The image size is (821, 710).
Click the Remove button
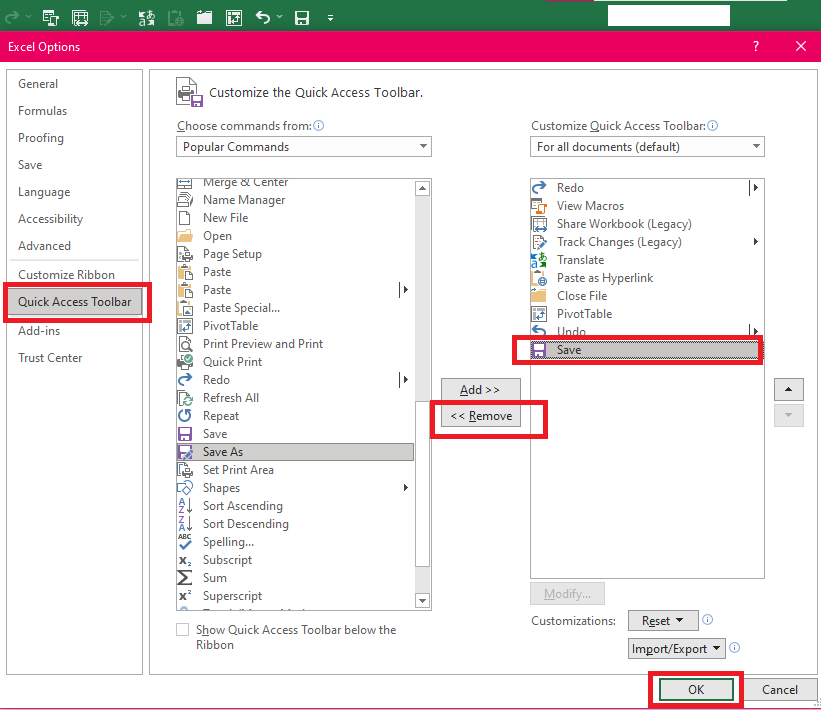[x=481, y=416]
